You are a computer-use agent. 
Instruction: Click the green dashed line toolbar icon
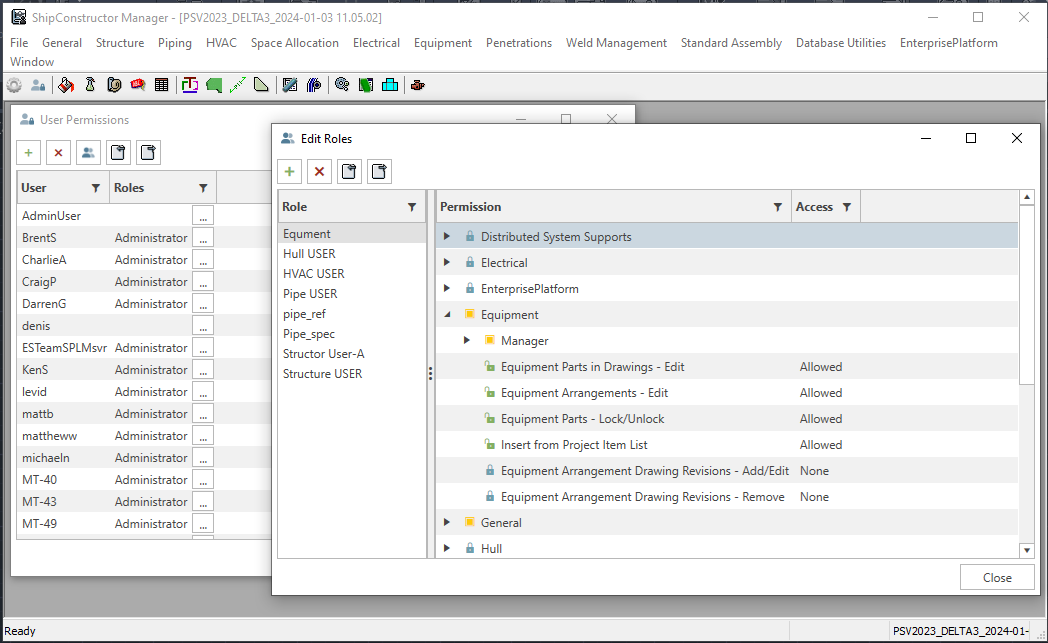pyautogui.click(x=237, y=86)
